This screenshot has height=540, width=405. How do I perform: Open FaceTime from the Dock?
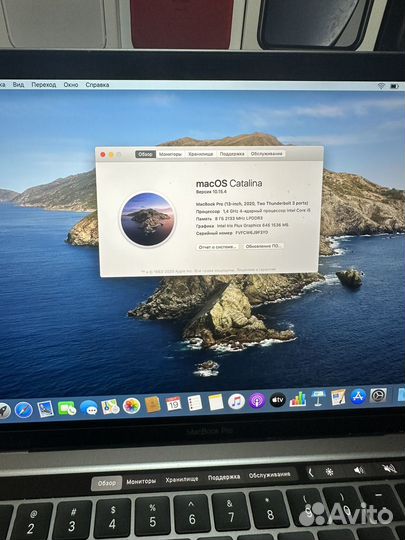67,408
